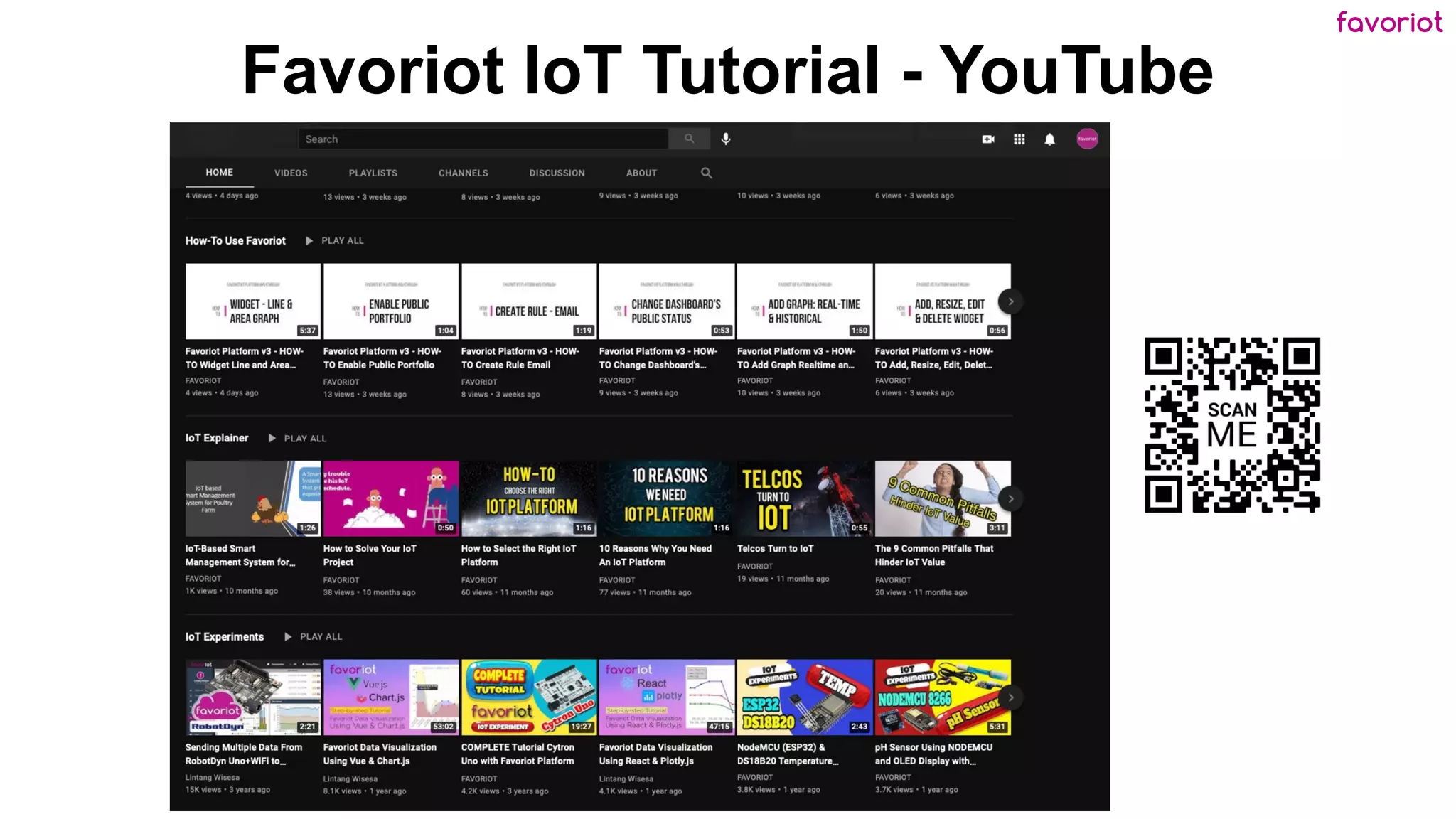Open 10 Reasons We Need IoT Platform thumbnail
1456x819 pixels.
tap(666, 498)
